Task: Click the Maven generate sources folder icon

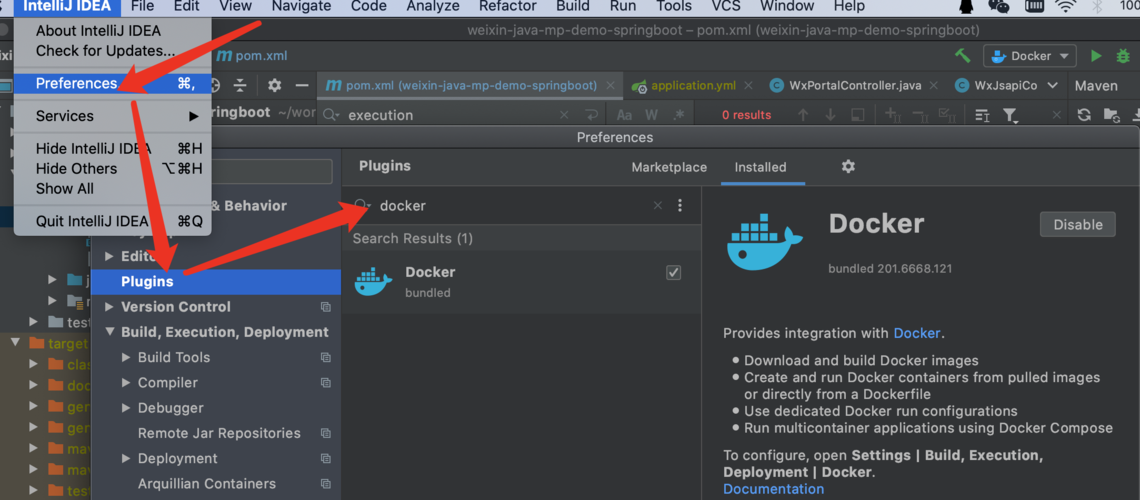Action: (x=1111, y=115)
